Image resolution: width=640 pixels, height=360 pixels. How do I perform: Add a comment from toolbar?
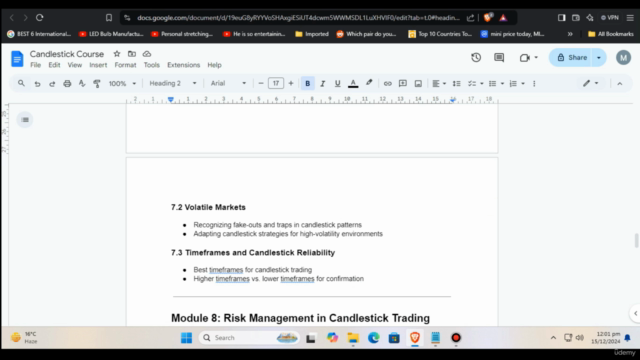[402, 84]
